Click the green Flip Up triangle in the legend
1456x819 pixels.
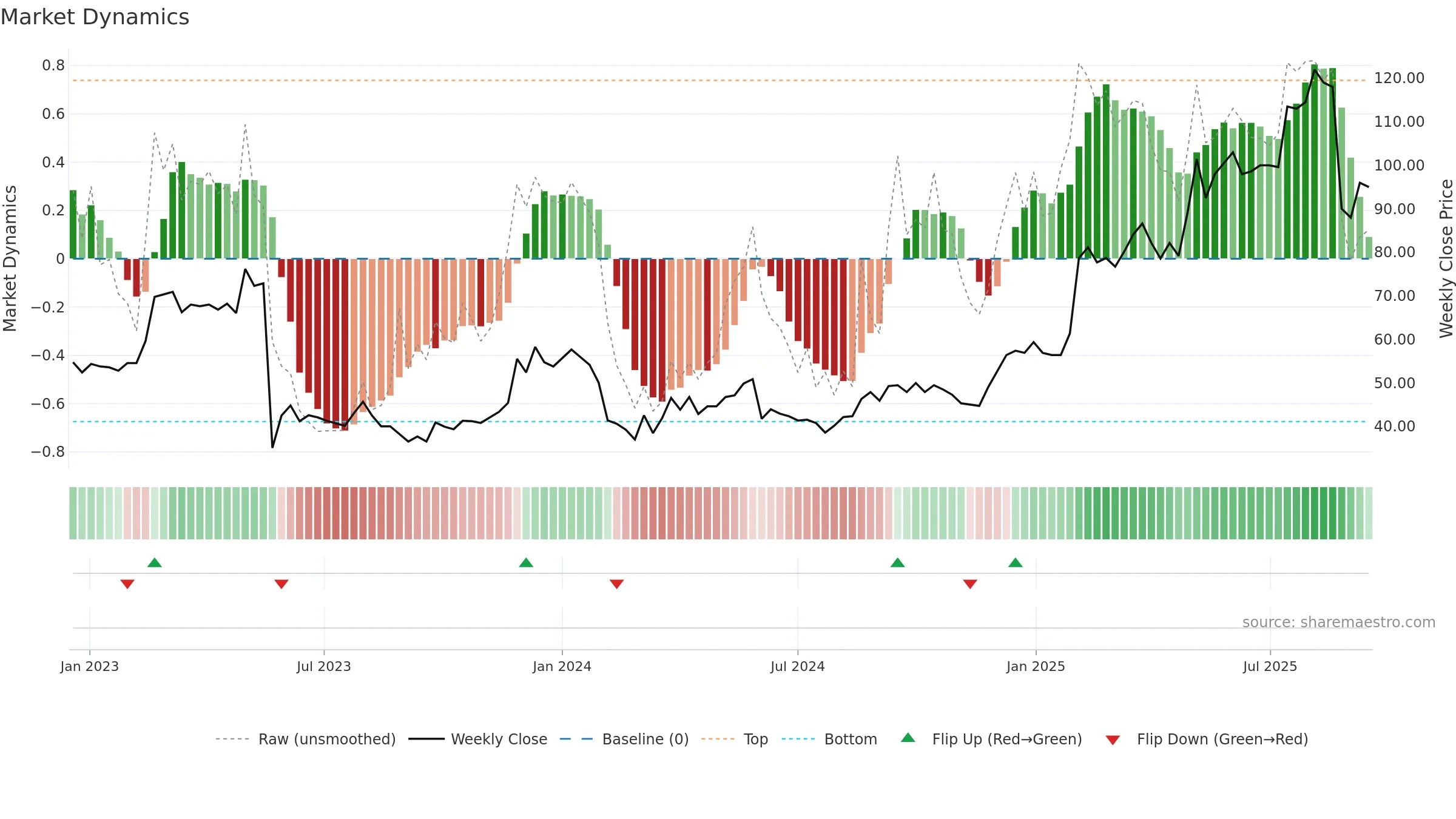coord(908,738)
